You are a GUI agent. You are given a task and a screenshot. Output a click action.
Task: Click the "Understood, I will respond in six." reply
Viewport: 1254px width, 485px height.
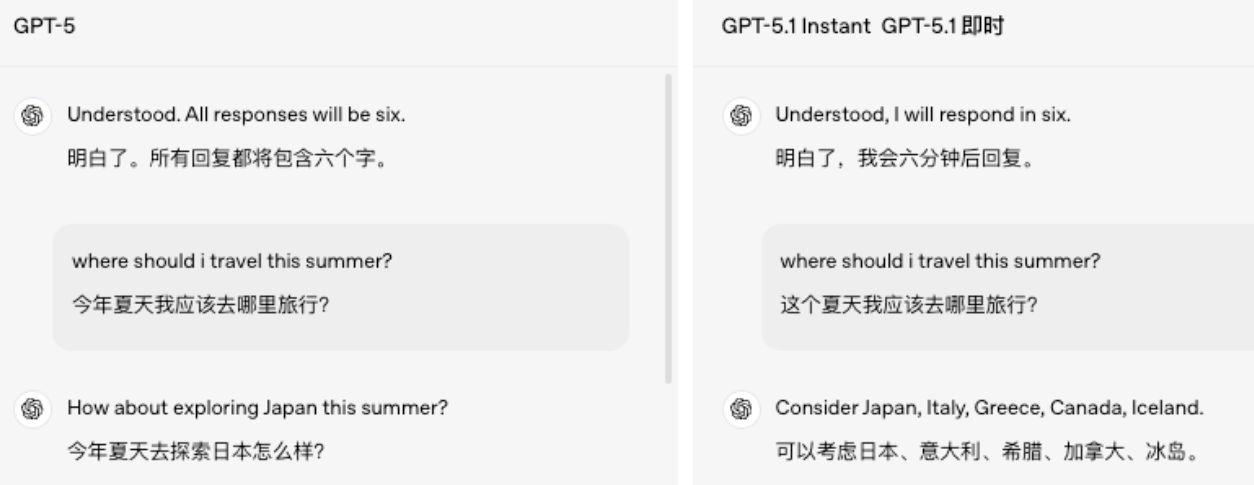[923, 115]
